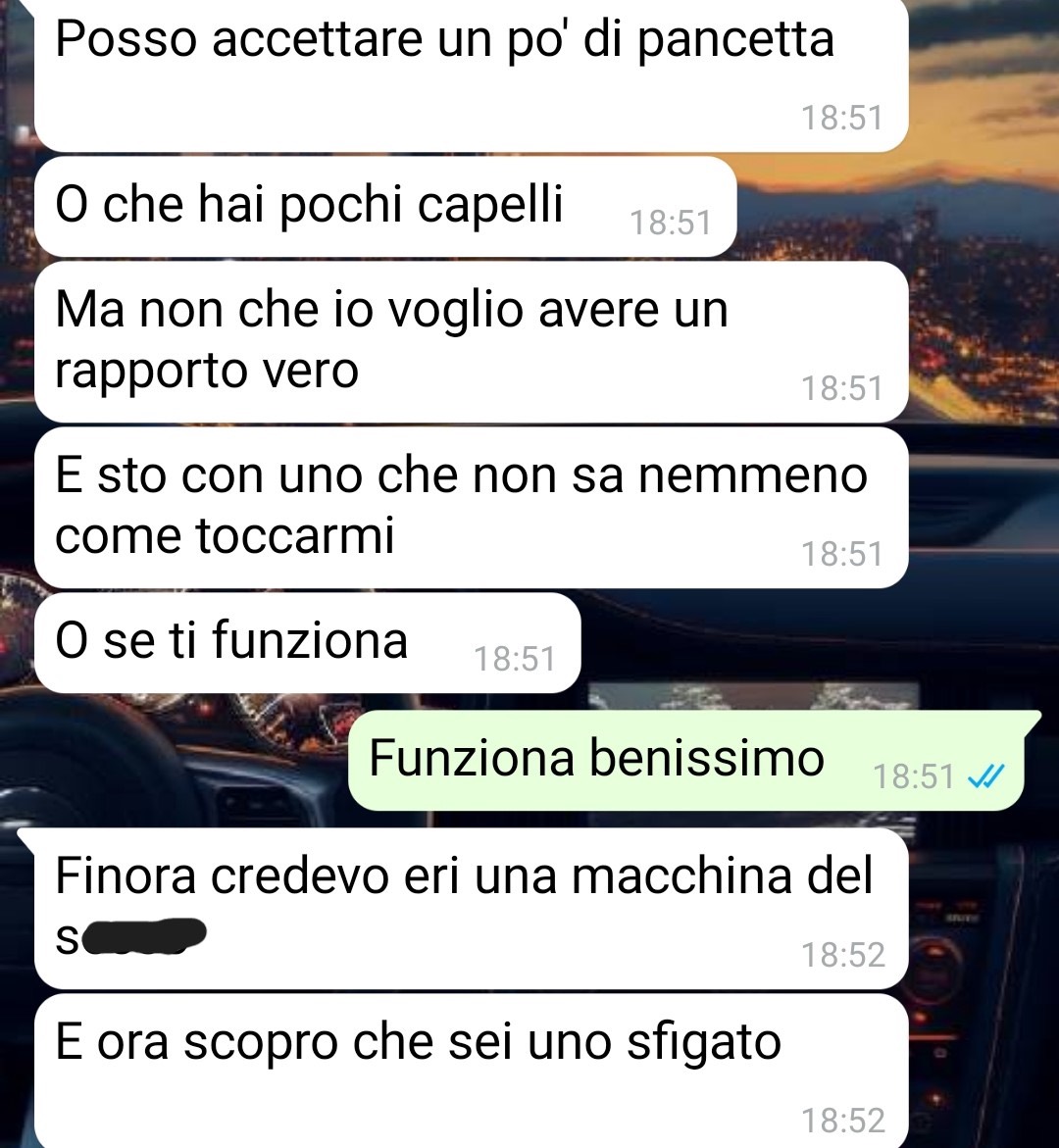Tap the 'O se ti funziona' bubble
Screen dimensions: 1059x1148
308,643
